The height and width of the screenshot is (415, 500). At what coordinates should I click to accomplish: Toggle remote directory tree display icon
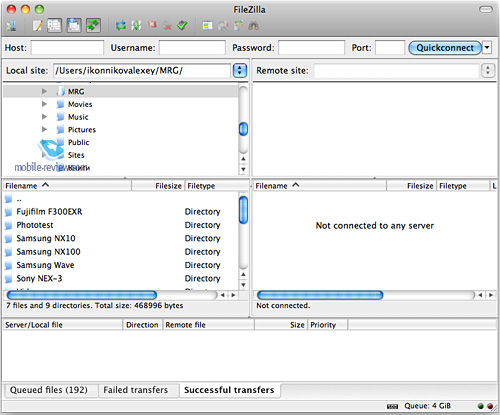pos(74,26)
